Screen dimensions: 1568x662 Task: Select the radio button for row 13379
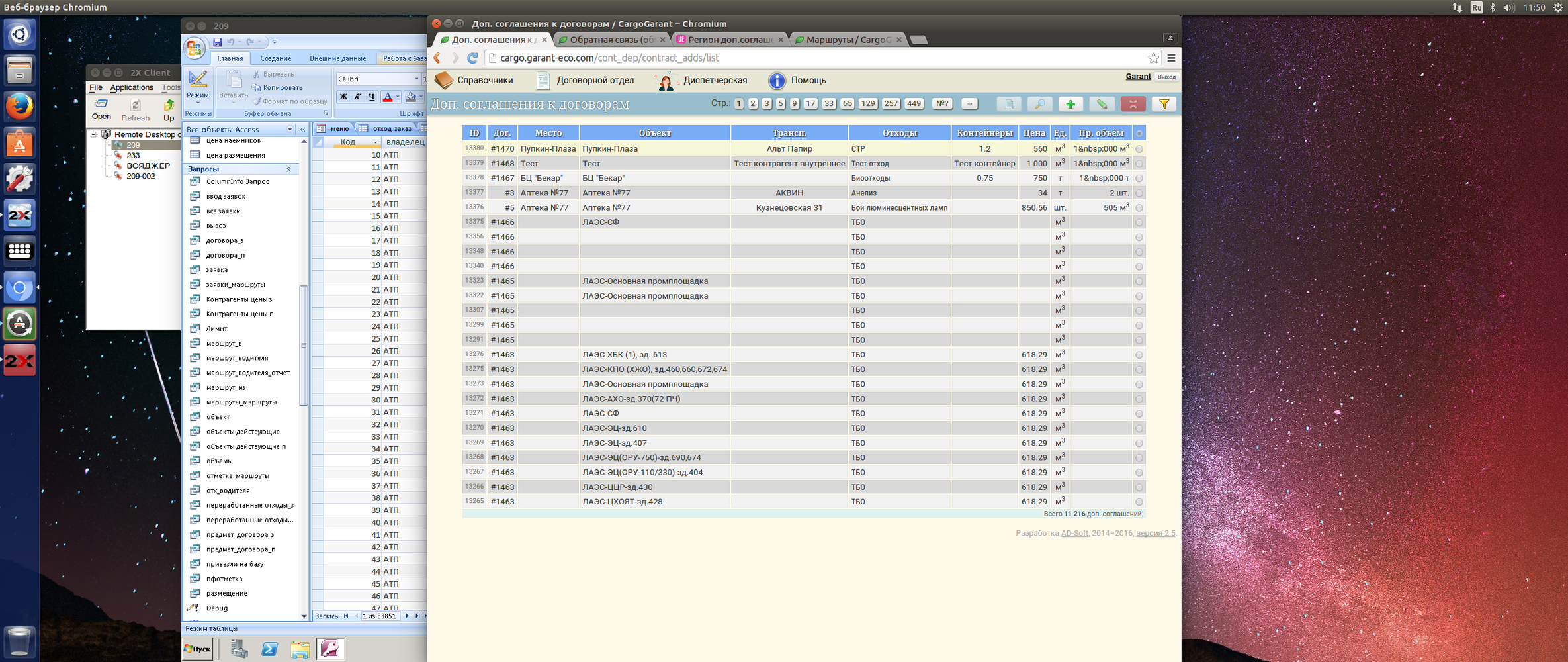(1139, 164)
